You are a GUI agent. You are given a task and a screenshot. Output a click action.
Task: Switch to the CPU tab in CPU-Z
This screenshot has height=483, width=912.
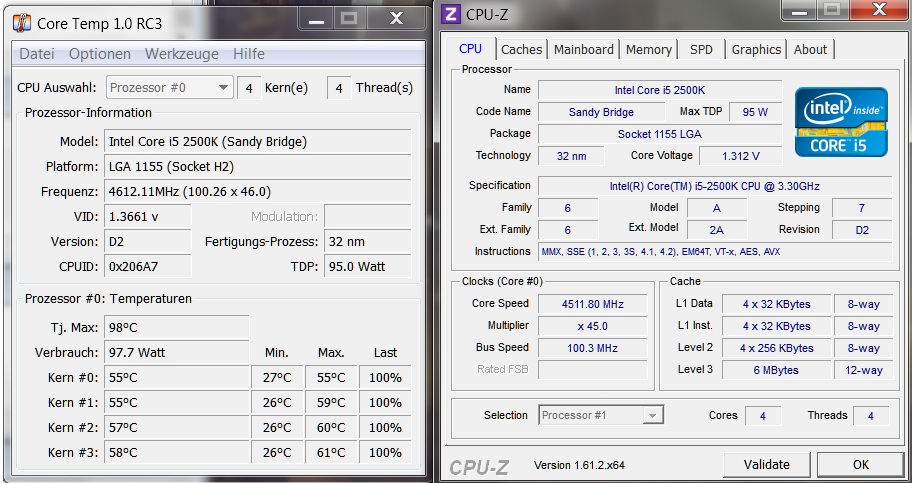(x=471, y=49)
